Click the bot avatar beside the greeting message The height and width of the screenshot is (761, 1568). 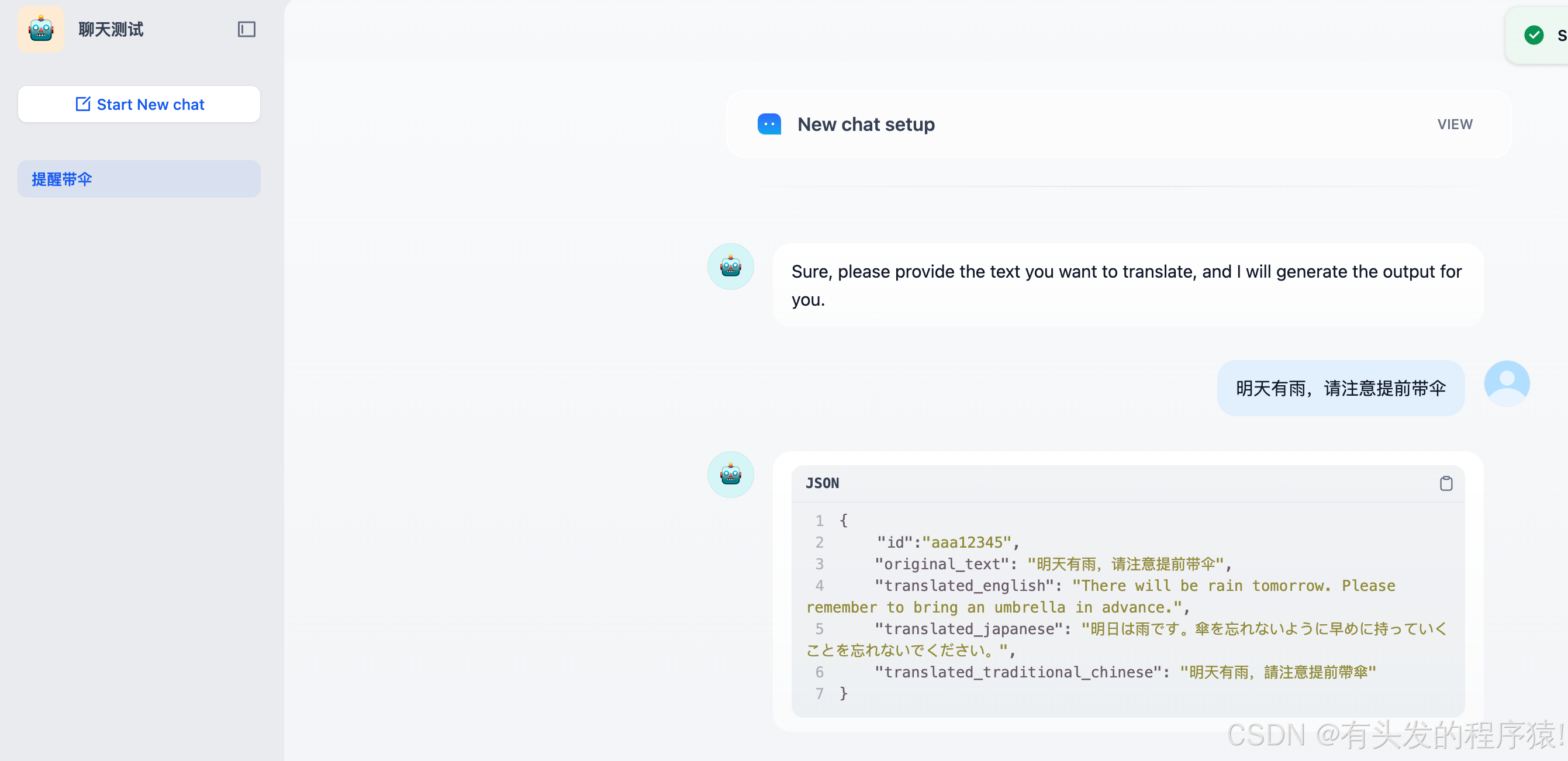pyautogui.click(x=730, y=267)
